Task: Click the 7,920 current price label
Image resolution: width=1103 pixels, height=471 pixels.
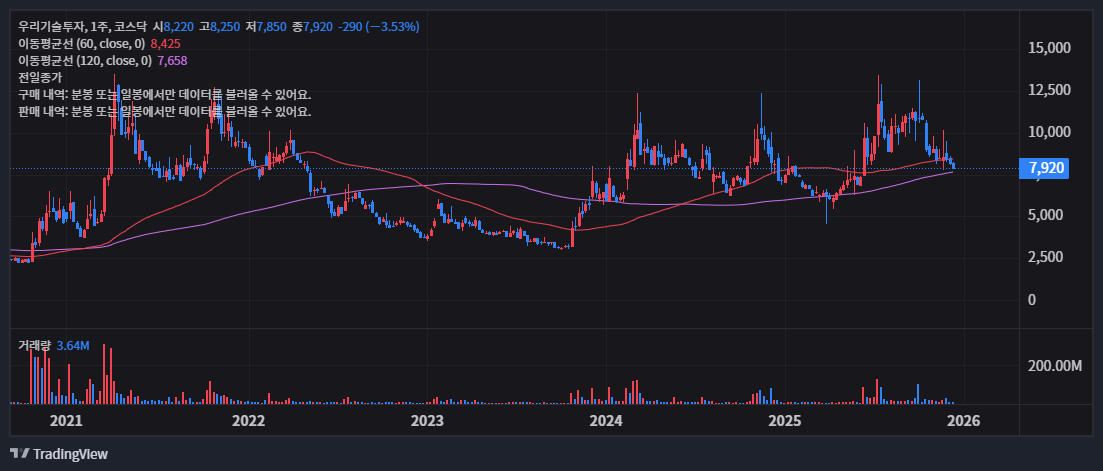Action: pos(1044,168)
